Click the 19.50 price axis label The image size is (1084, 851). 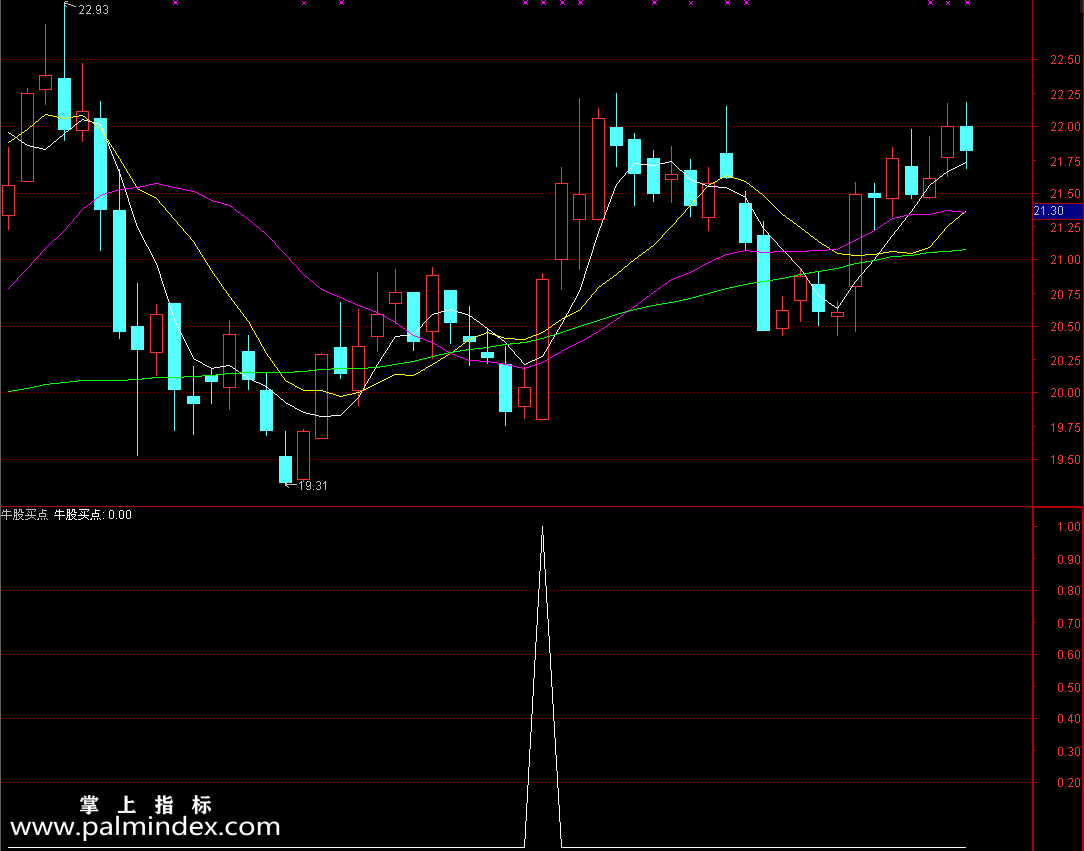click(x=1065, y=460)
